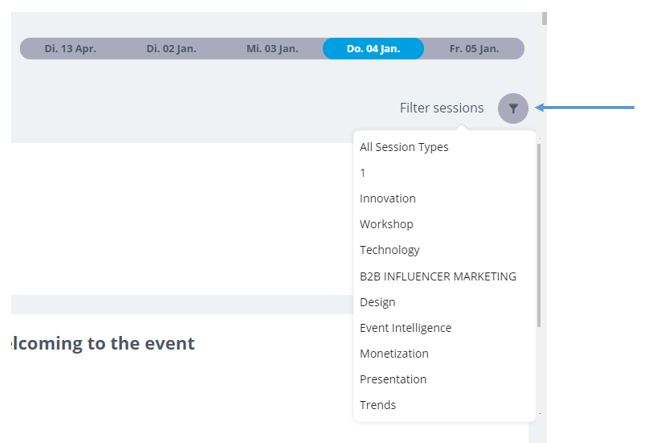This screenshot has width=649, height=443.
Task: Open the Mi. 03 Jan. date tab
Action: pyautogui.click(x=272, y=48)
